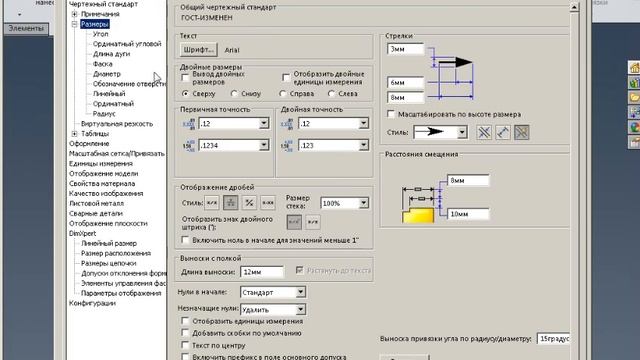This screenshot has width=640, height=360.
Task: Select Ординатный угловой in the tree
Action: coord(127,44)
